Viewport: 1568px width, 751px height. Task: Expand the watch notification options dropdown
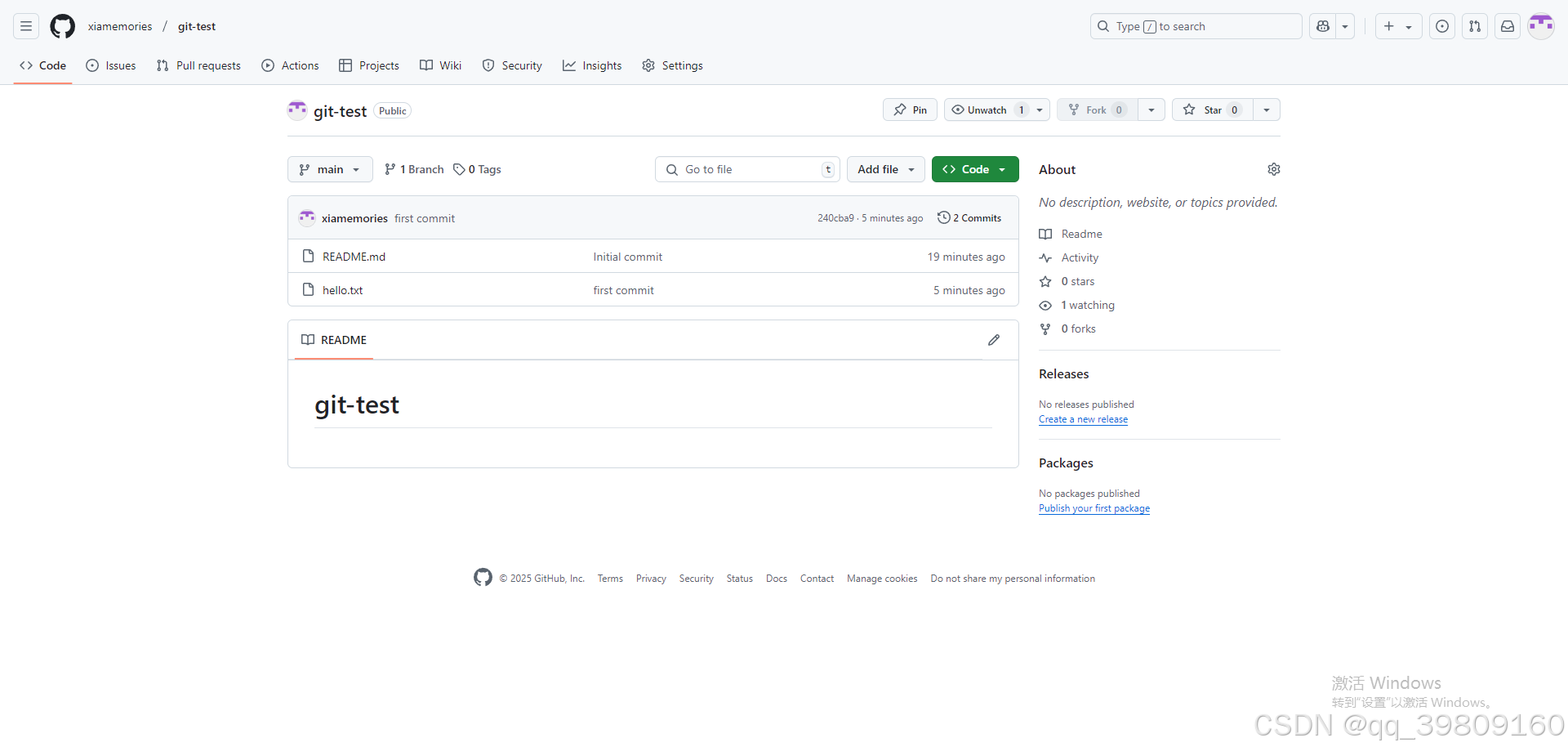pyautogui.click(x=1040, y=110)
